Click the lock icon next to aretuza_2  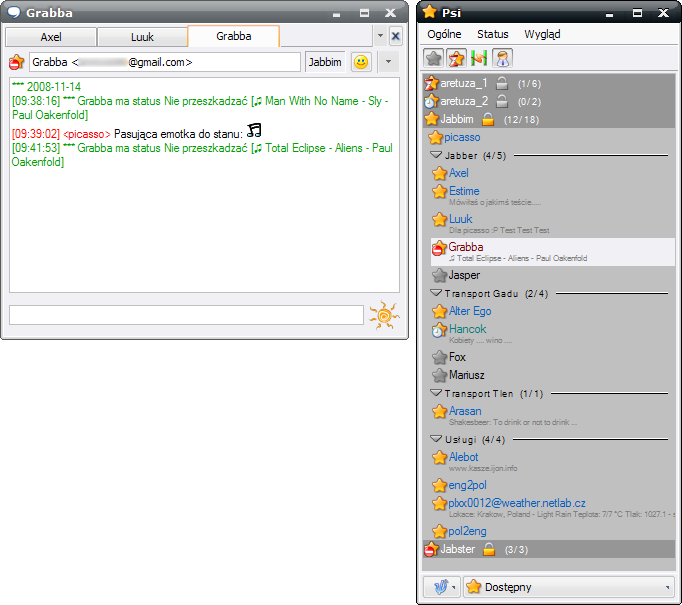(x=501, y=101)
